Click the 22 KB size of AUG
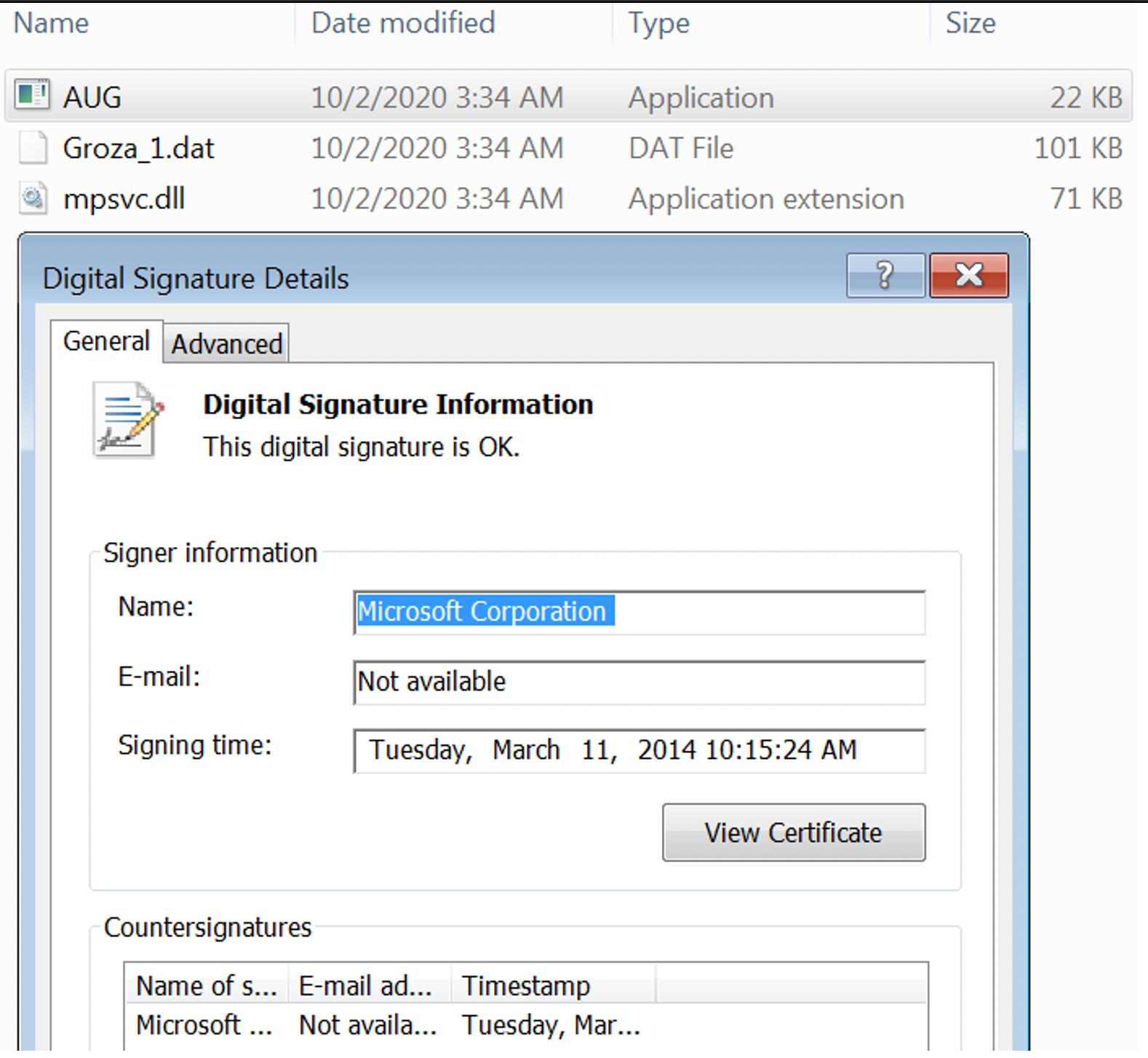The image size is (1148, 1058). (x=1087, y=98)
